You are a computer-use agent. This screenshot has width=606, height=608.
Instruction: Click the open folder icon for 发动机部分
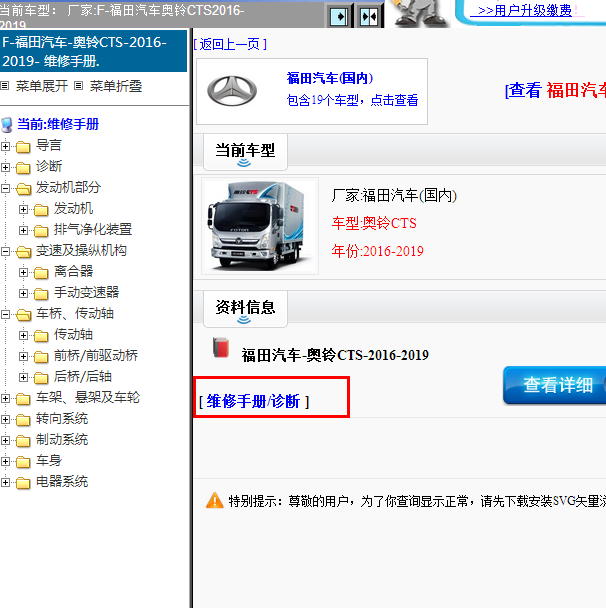coord(24,188)
